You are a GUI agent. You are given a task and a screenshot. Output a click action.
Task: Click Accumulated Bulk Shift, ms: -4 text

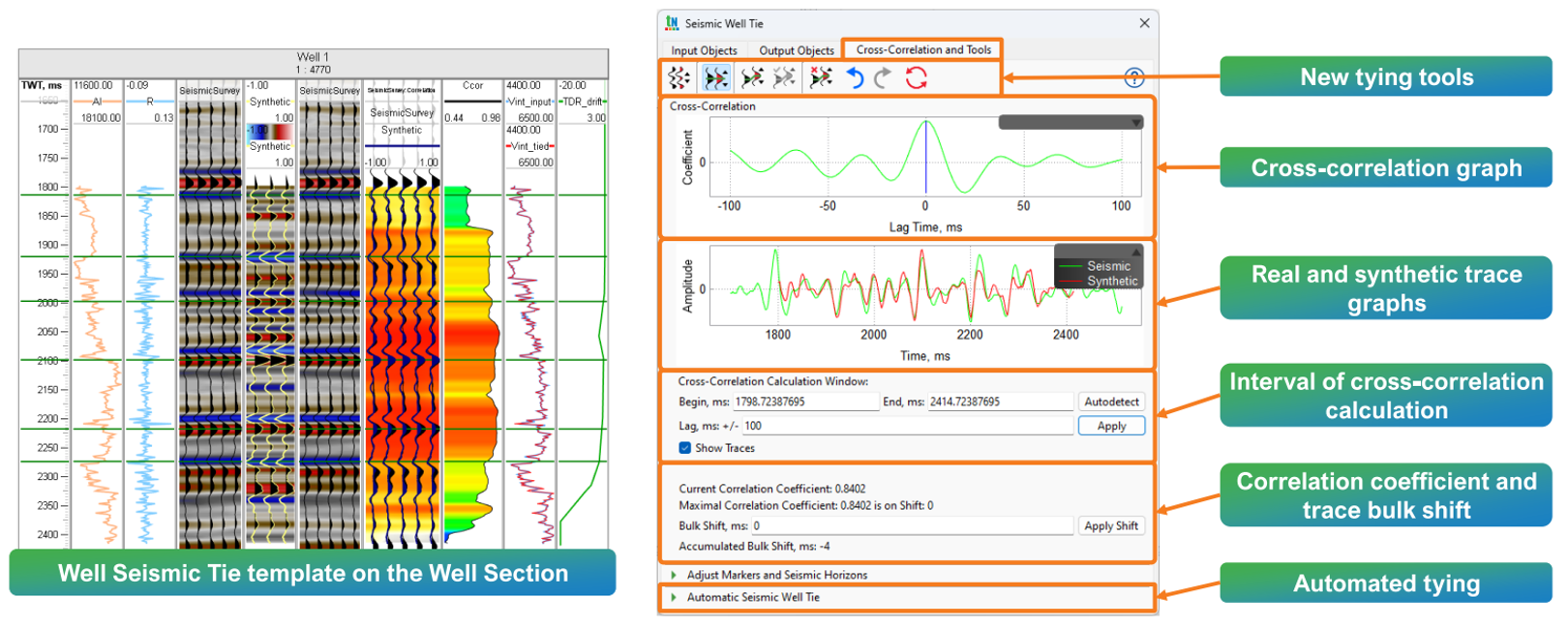[x=754, y=546]
